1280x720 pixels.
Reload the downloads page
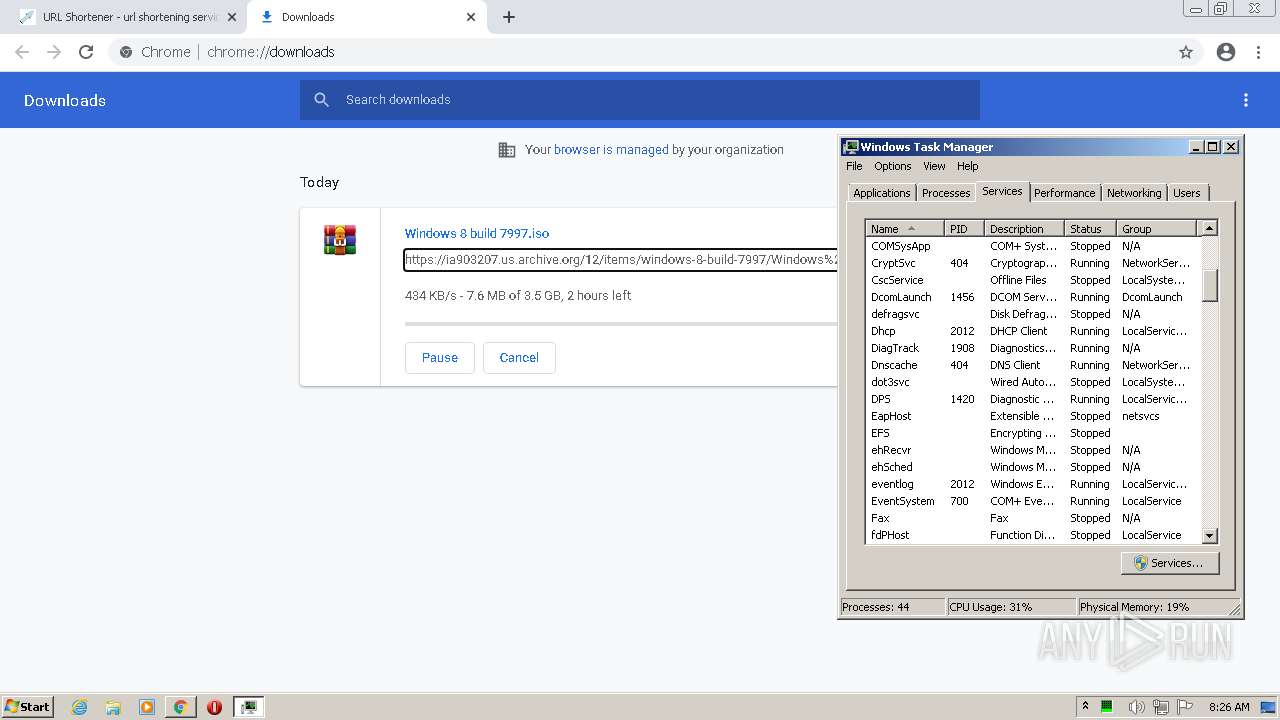pos(86,52)
